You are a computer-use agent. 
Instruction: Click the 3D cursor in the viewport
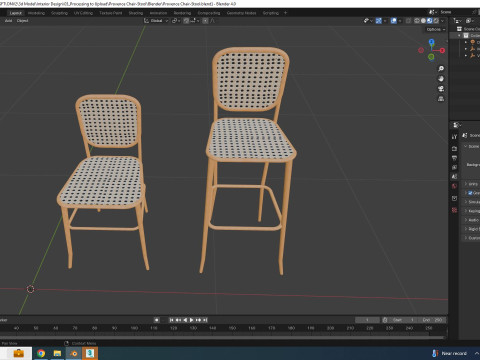point(30,289)
